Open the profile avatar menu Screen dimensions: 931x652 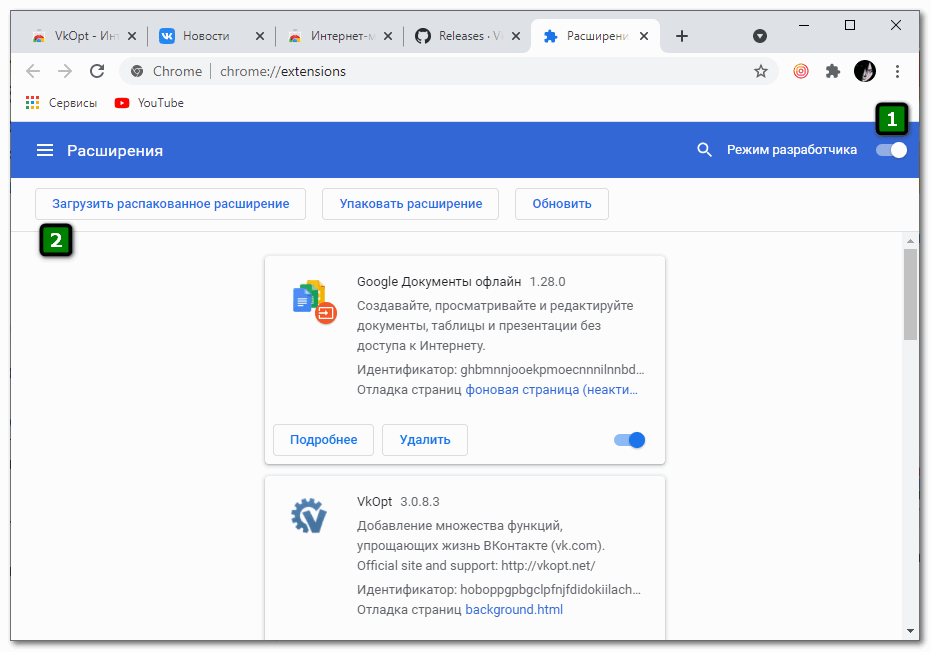pos(864,71)
